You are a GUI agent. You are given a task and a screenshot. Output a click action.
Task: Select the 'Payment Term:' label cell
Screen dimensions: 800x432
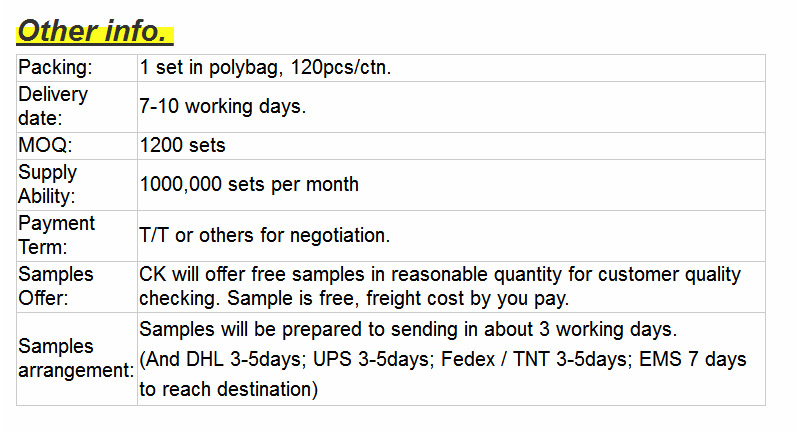click(x=77, y=236)
